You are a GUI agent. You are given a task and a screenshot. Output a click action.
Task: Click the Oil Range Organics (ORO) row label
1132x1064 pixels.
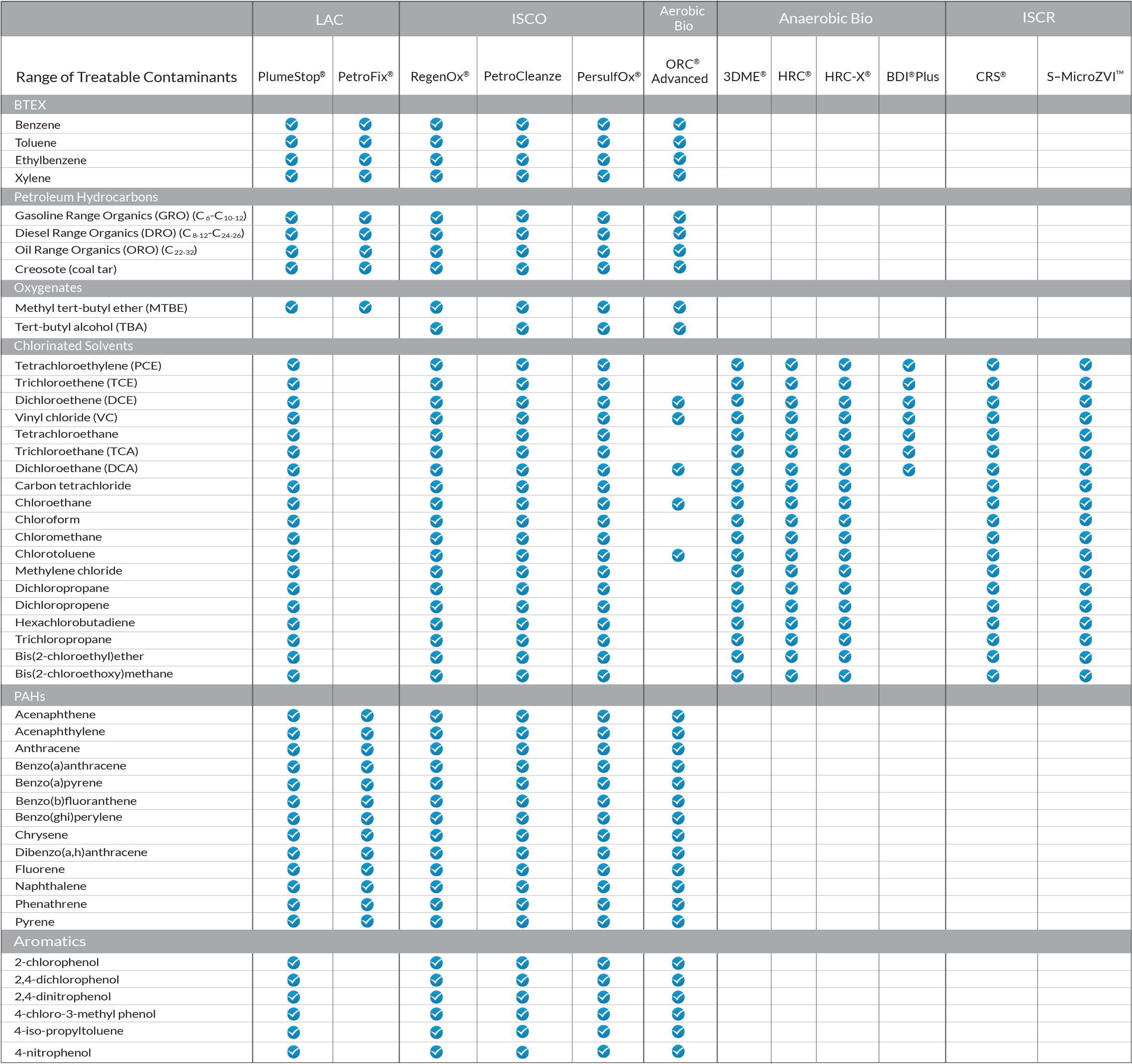106,251
